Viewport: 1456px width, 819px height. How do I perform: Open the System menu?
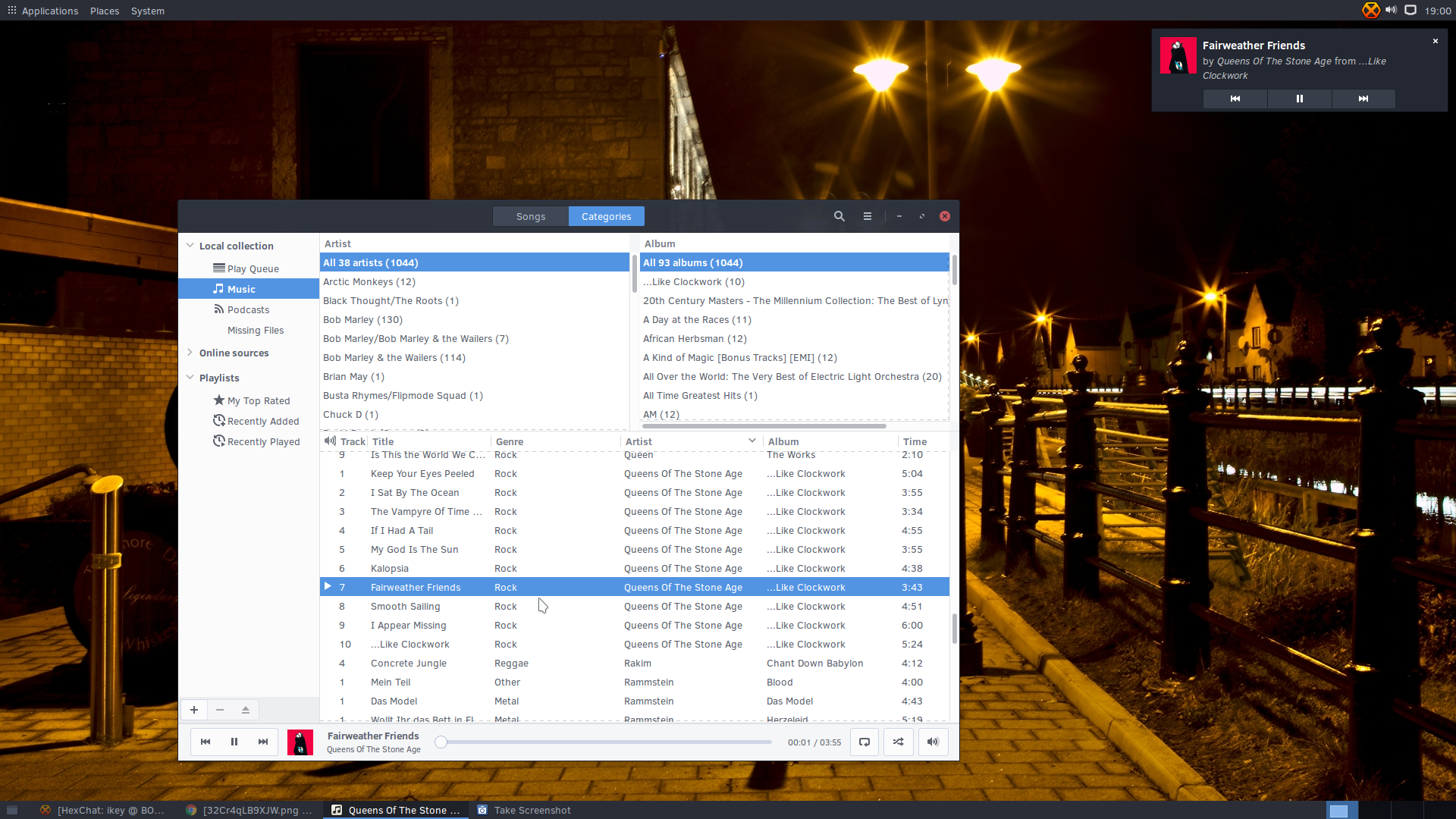(x=148, y=11)
